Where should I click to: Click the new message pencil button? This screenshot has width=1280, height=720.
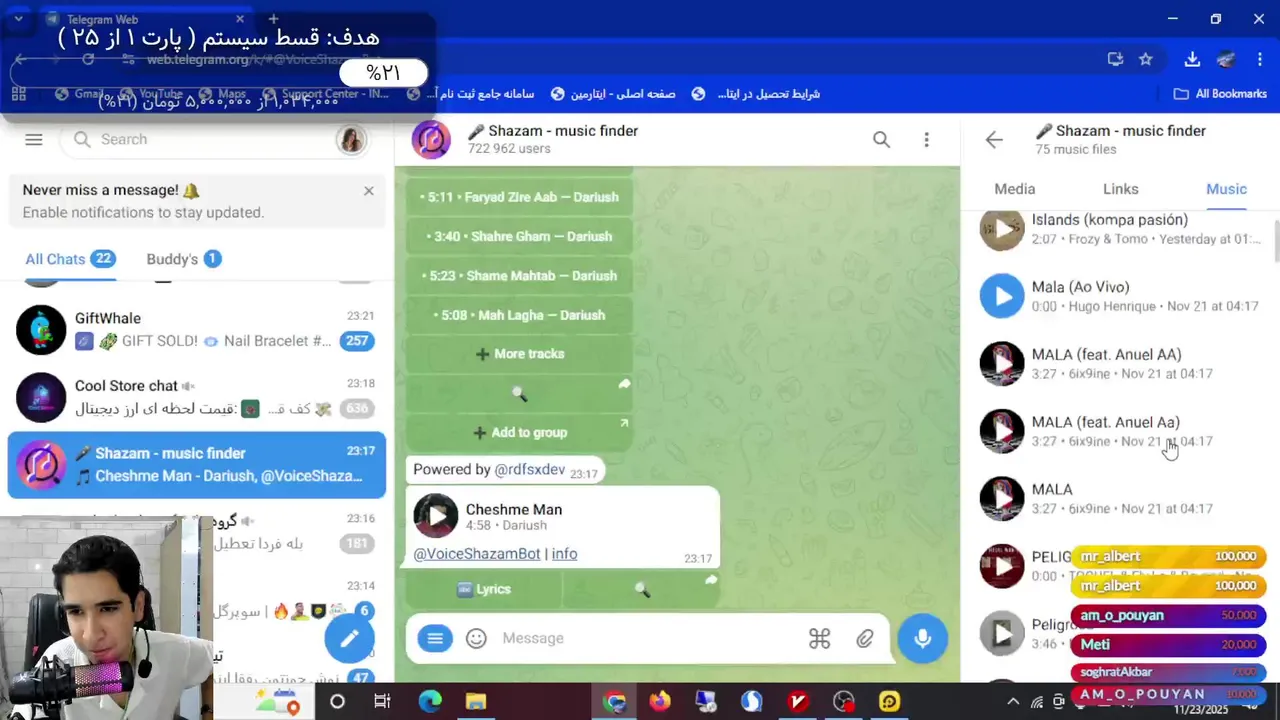349,639
